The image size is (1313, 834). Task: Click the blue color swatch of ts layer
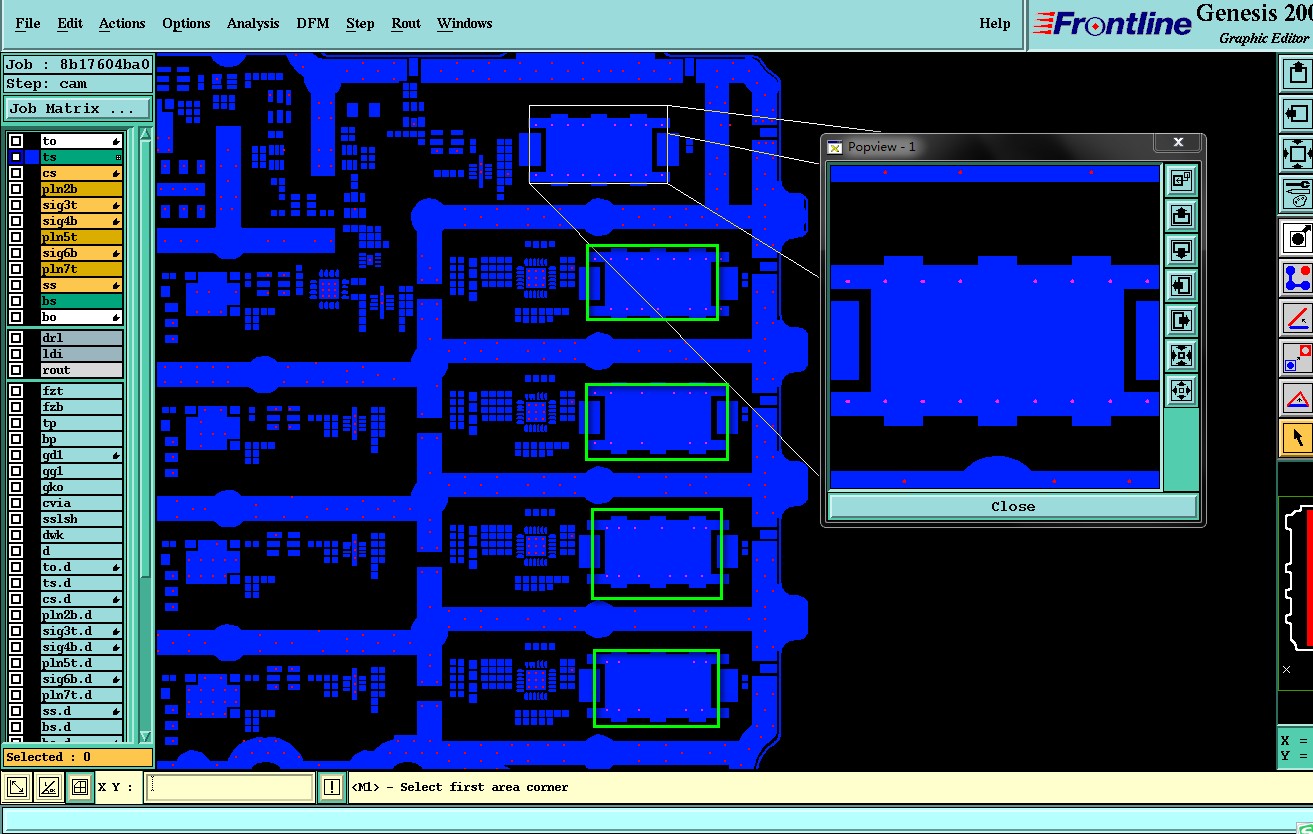click(31, 157)
